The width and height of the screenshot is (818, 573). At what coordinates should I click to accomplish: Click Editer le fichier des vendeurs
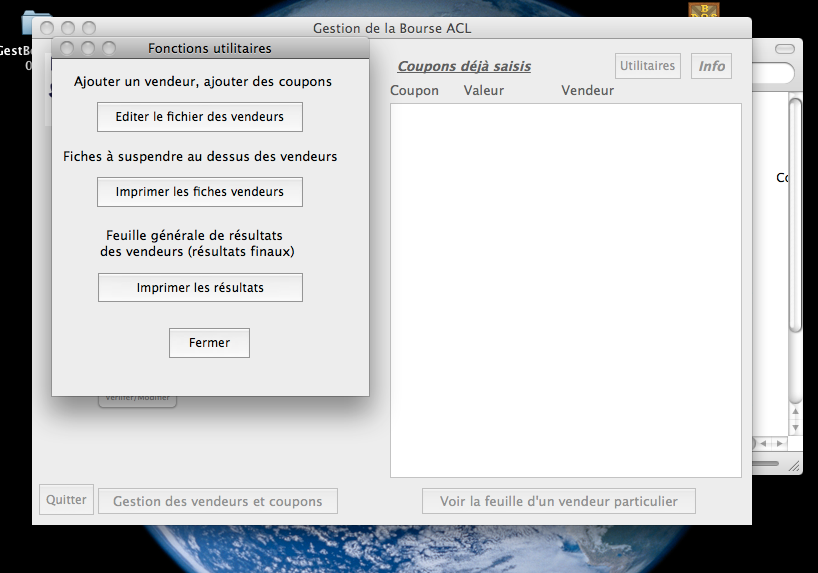point(200,117)
